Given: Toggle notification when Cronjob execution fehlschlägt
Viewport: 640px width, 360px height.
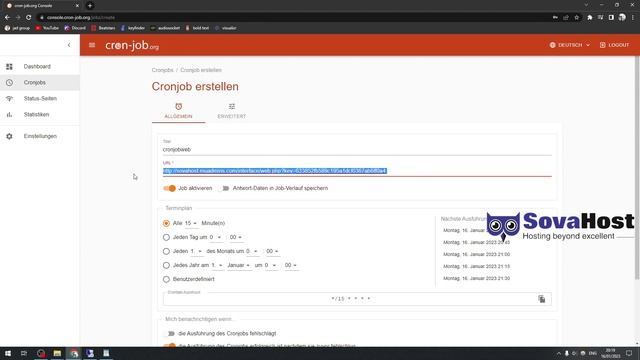Looking at the screenshot, I should click(169, 333).
